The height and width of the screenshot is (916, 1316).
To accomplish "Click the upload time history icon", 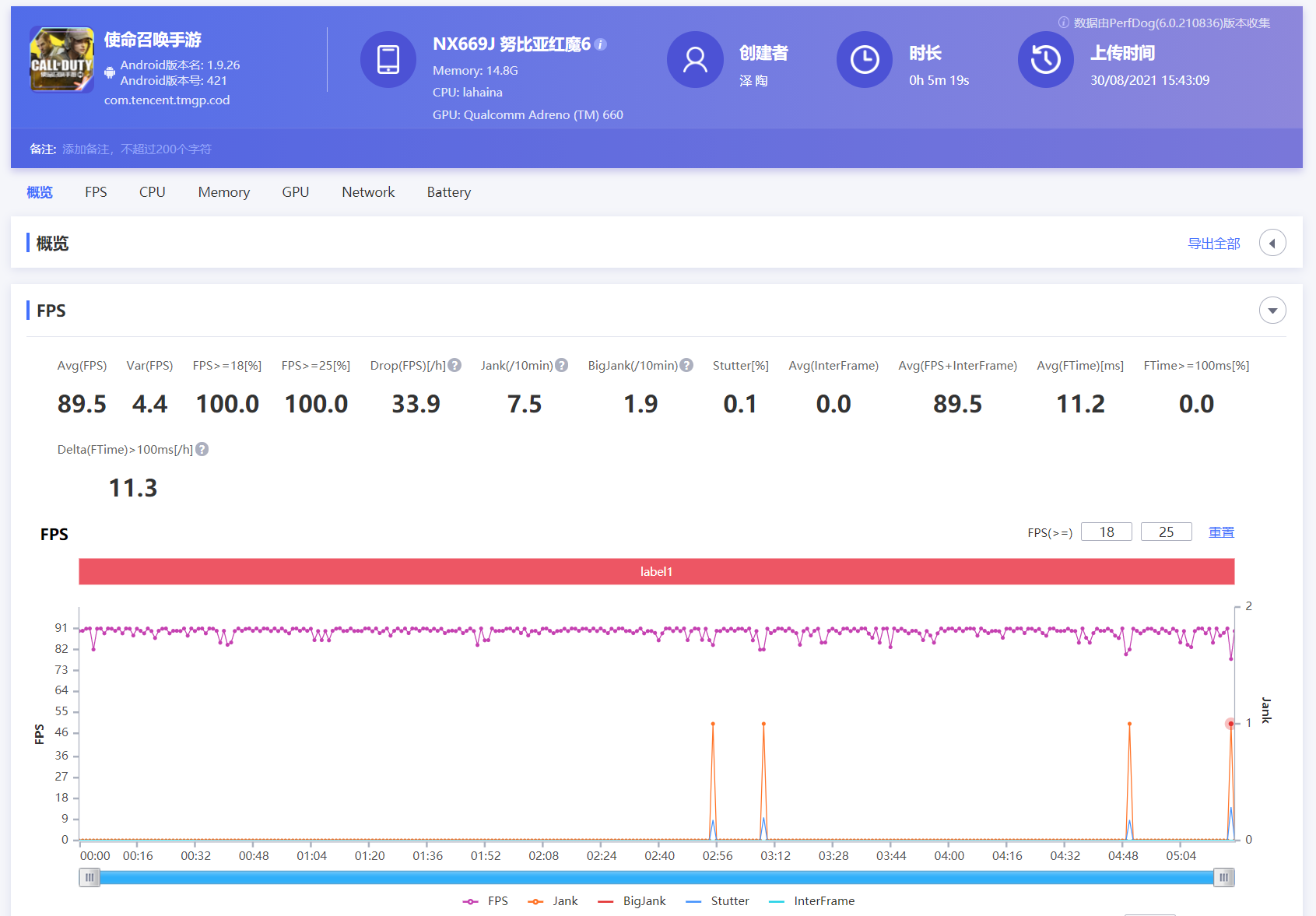I will pyautogui.click(x=1046, y=59).
